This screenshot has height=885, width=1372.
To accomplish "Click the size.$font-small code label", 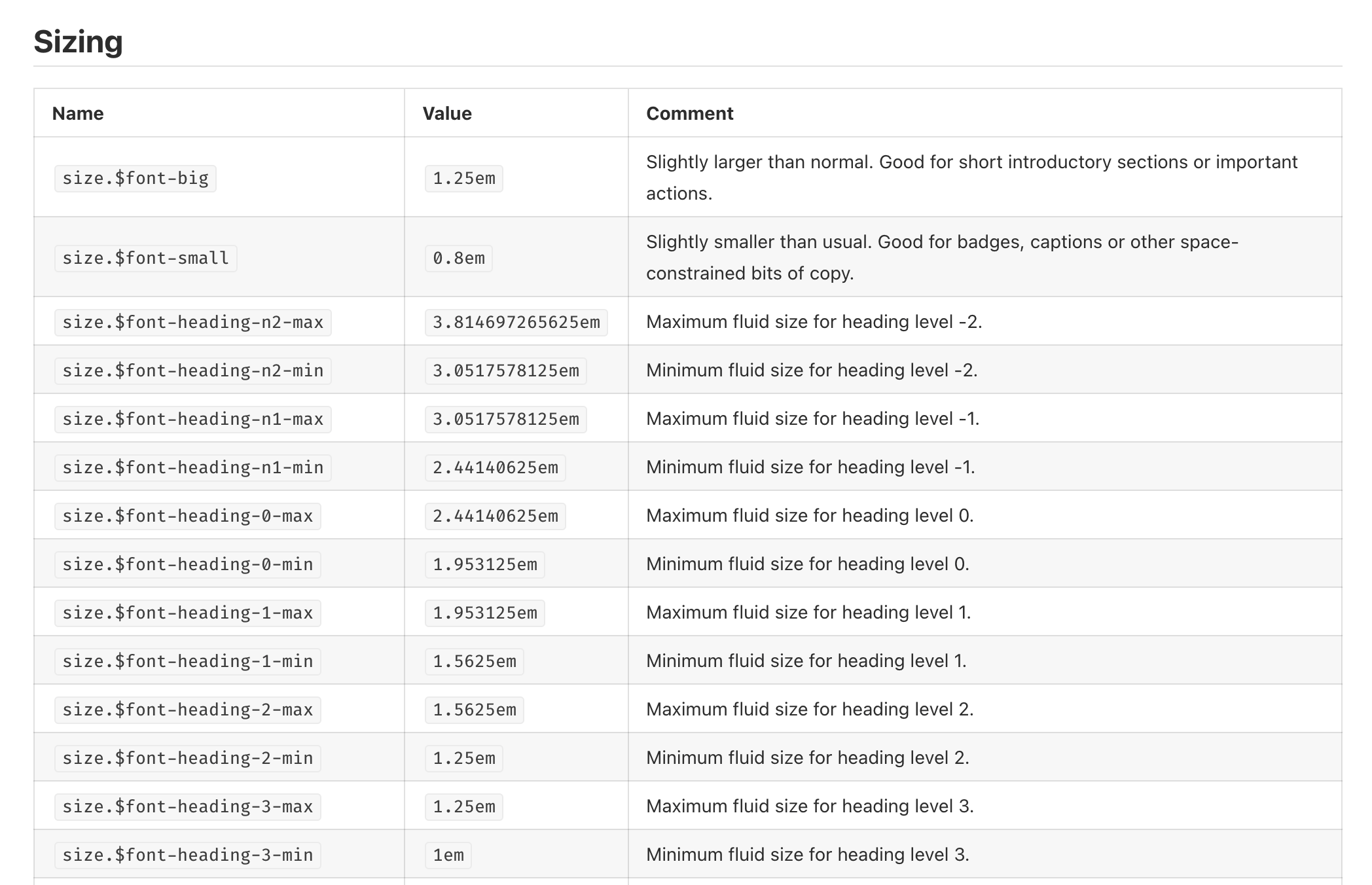I will click(x=145, y=258).
